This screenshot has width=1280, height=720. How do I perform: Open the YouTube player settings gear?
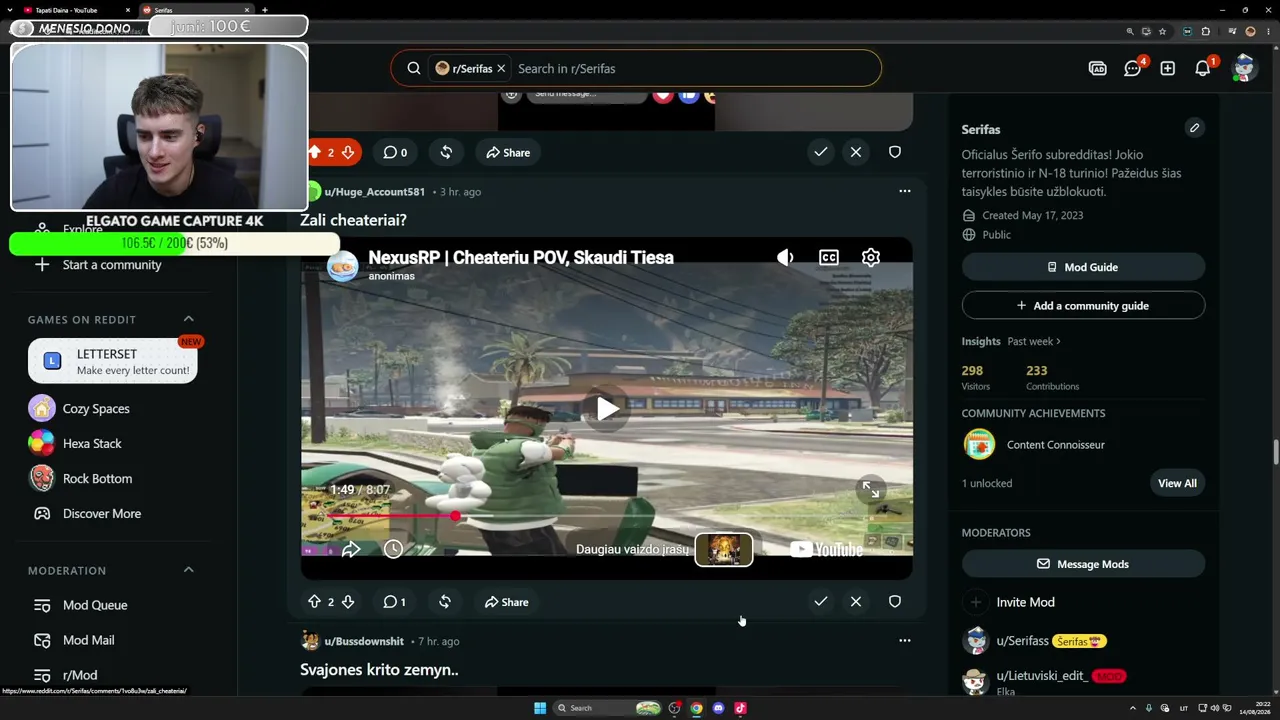click(x=871, y=257)
